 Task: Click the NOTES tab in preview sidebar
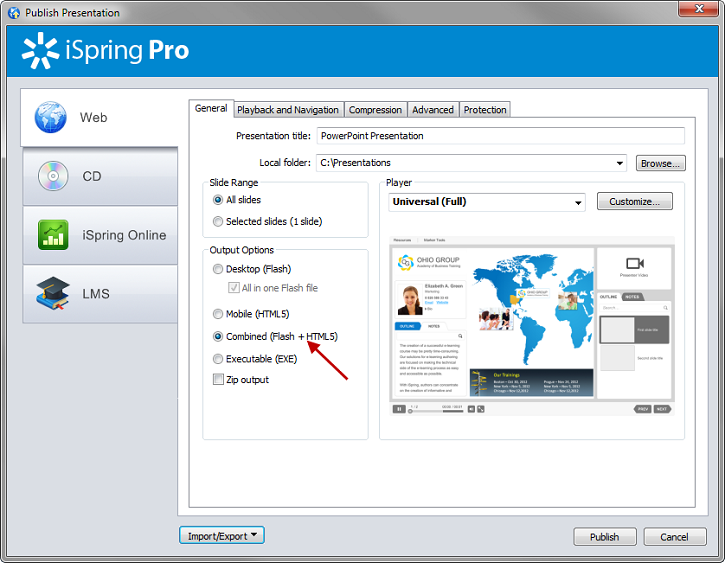click(x=632, y=297)
